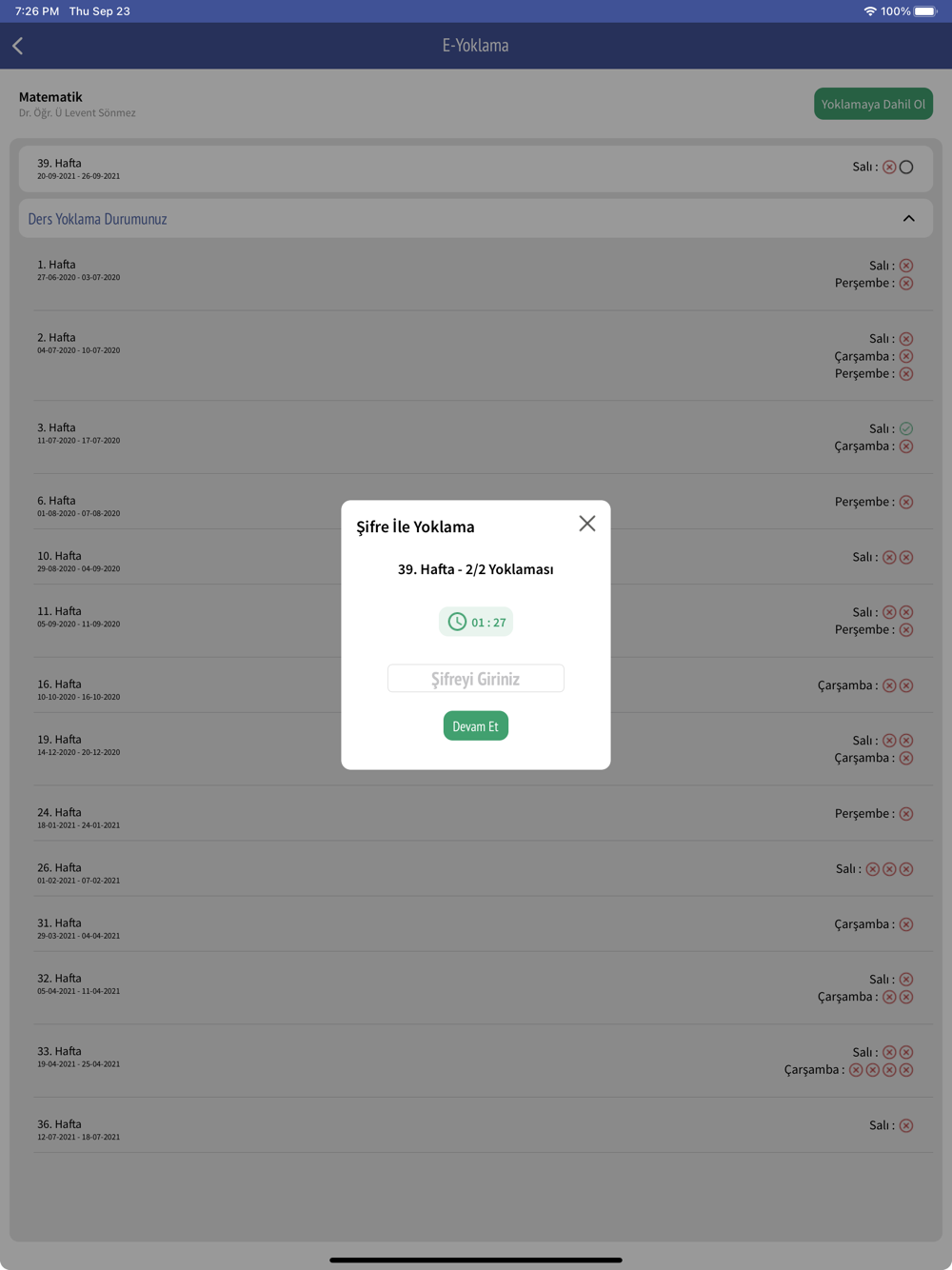
Task: Tap the countdown clock icon in dialog
Action: [x=458, y=622]
